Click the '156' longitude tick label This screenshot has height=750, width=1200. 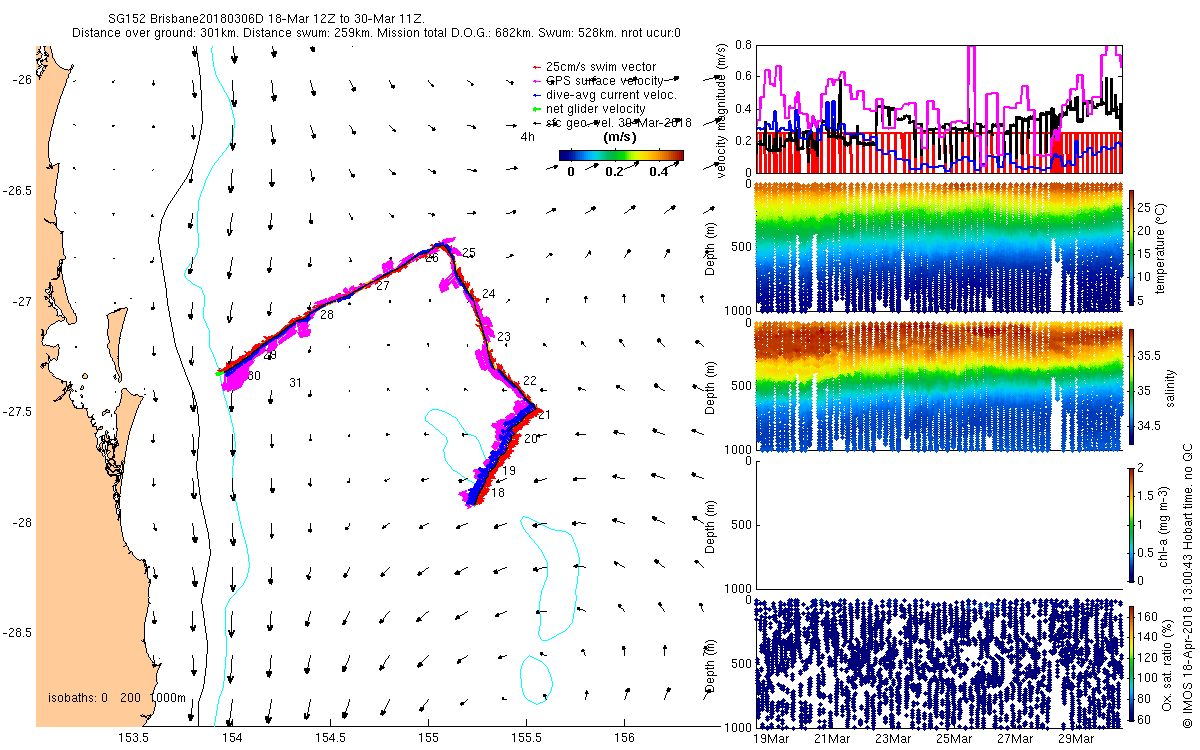(624, 738)
